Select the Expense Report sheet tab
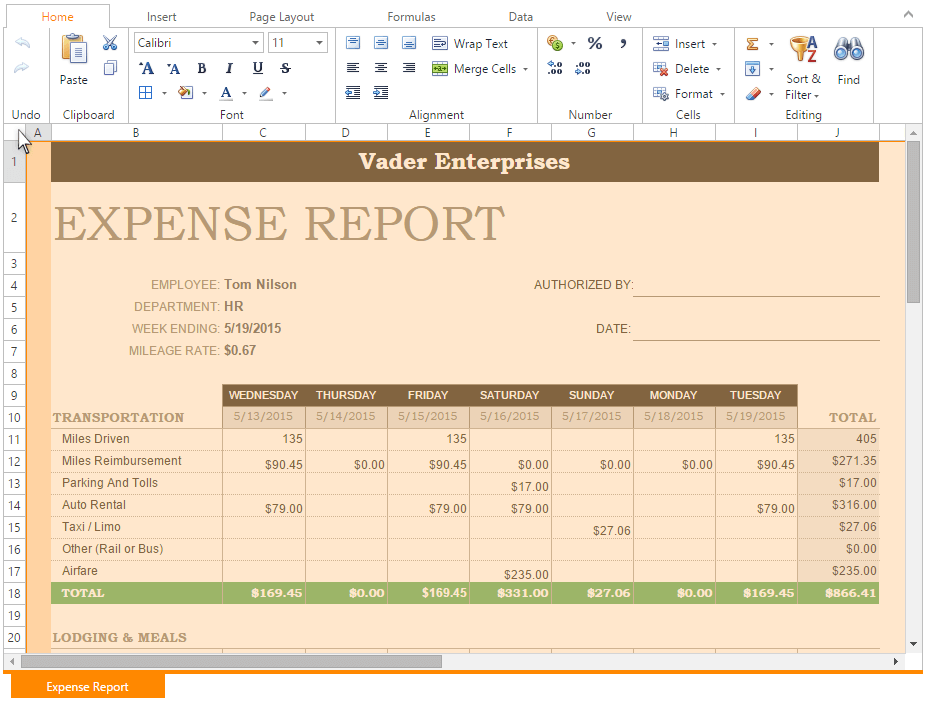The height and width of the screenshot is (701, 928). click(88, 687)
